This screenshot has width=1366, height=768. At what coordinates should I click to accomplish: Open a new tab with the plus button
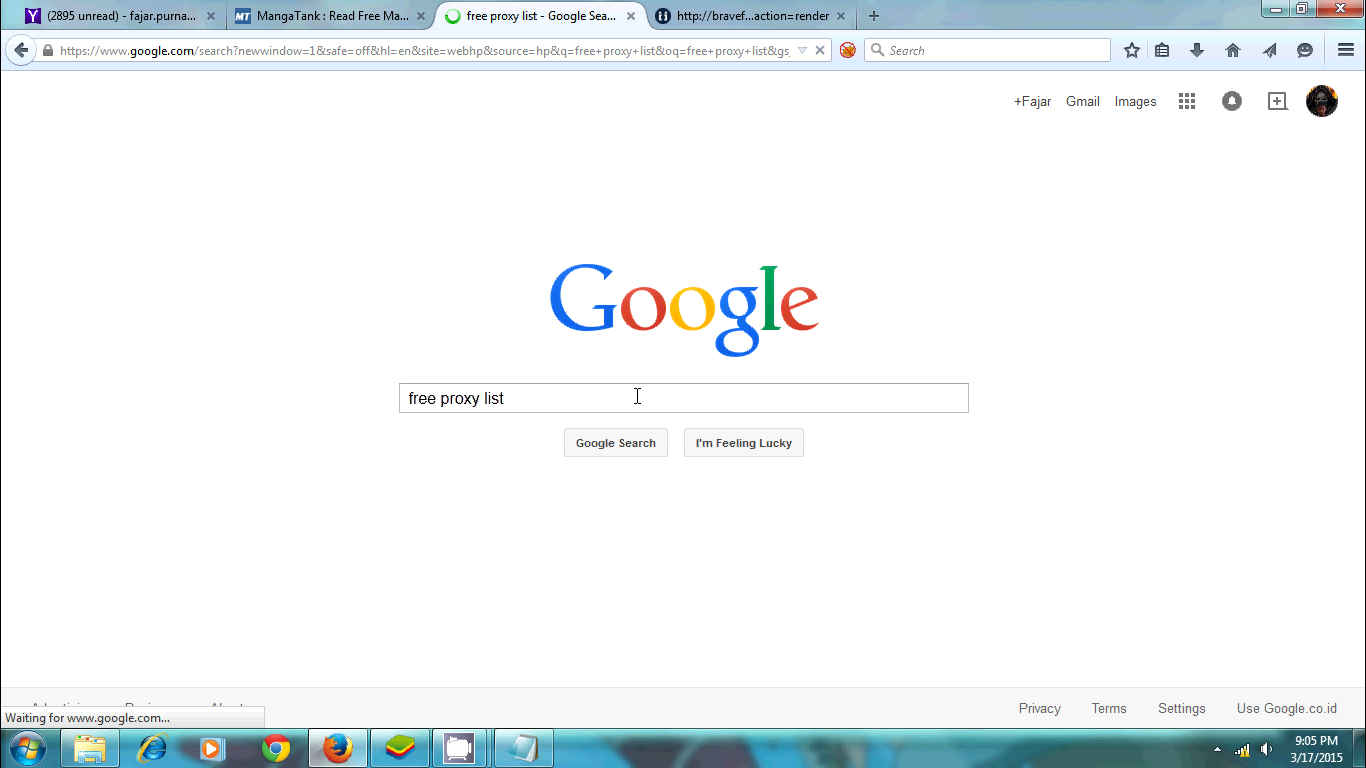pos(874,16)
